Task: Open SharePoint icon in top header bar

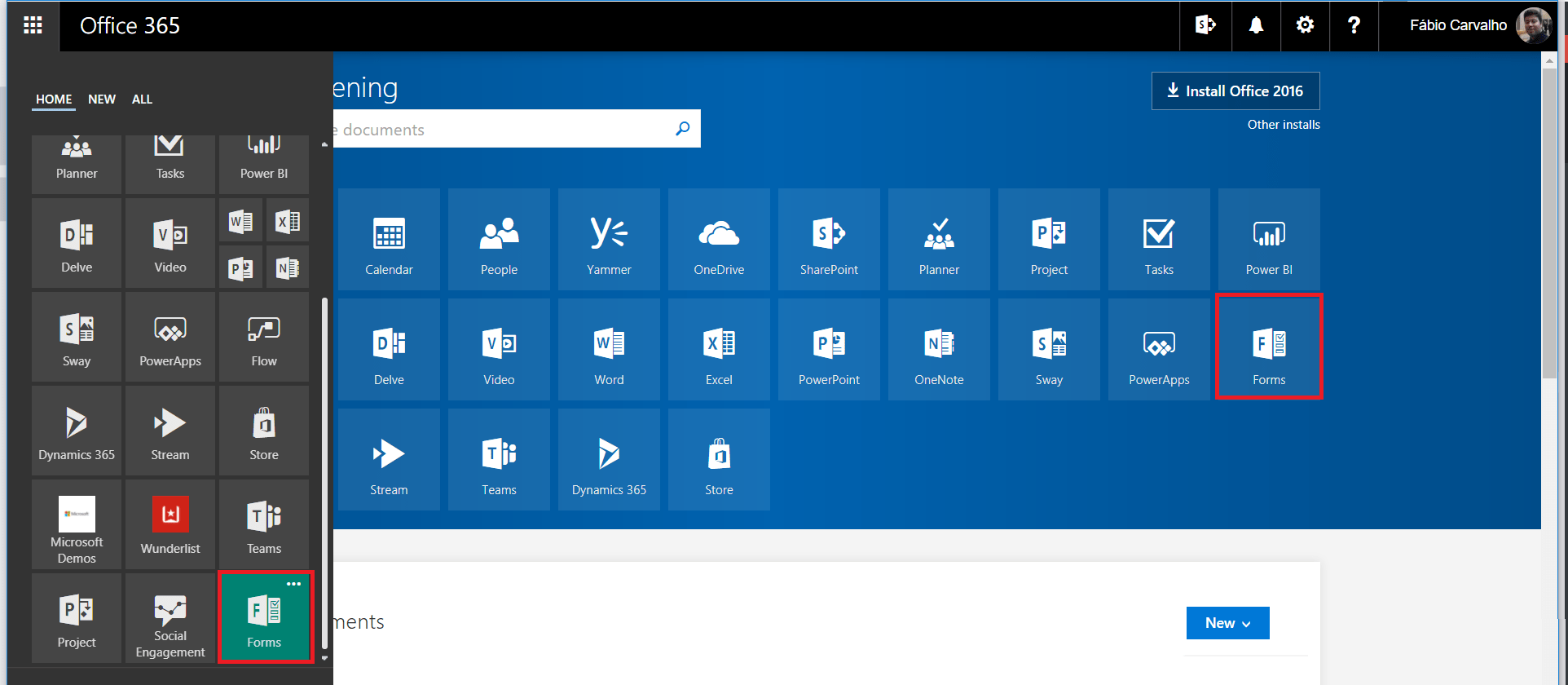Action: (x=1205, y=25)
